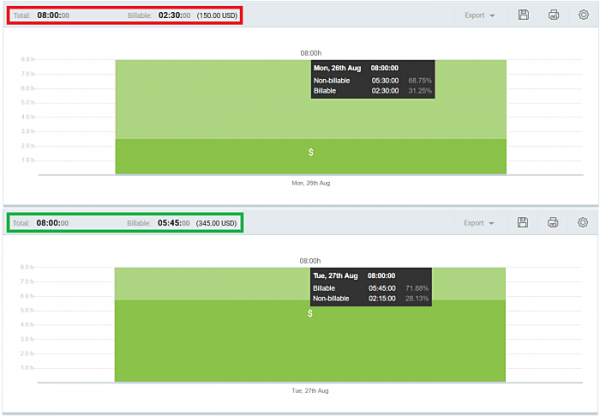Click save icon in Monday 26th Aug report

pyautogui.click(x=523, y=15)
